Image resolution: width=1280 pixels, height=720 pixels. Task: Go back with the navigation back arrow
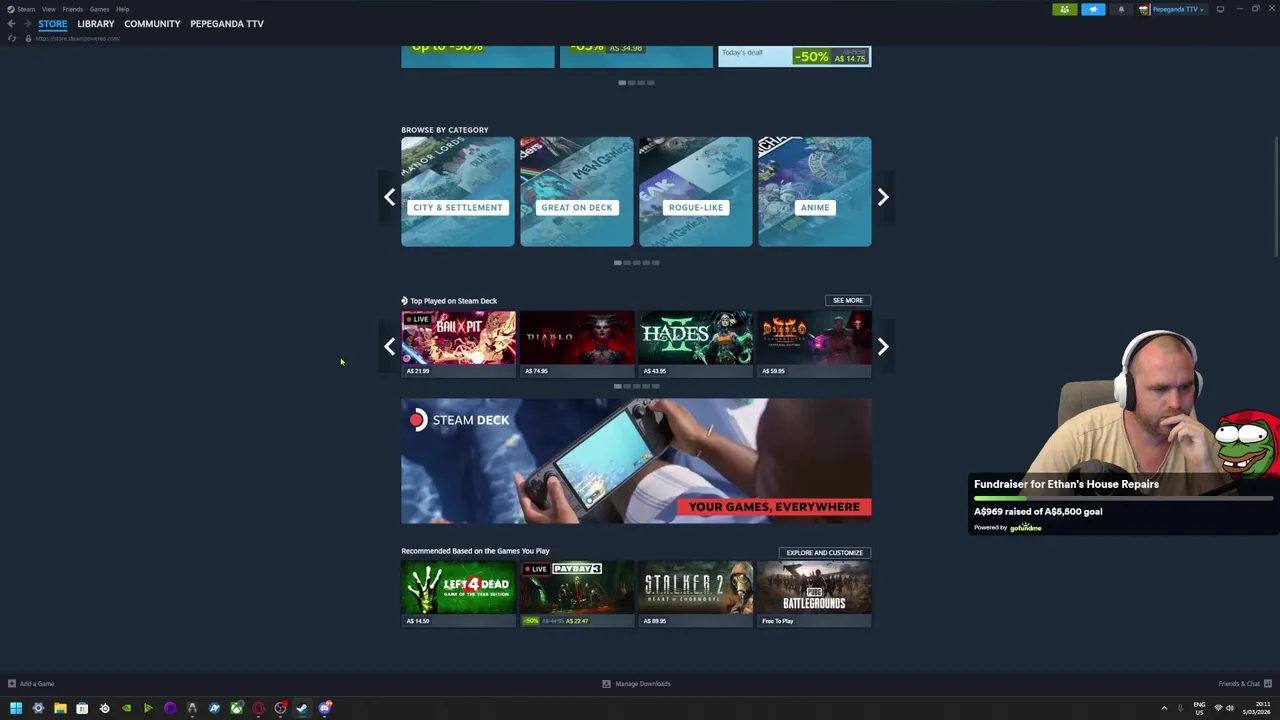(x=11, y=24)
